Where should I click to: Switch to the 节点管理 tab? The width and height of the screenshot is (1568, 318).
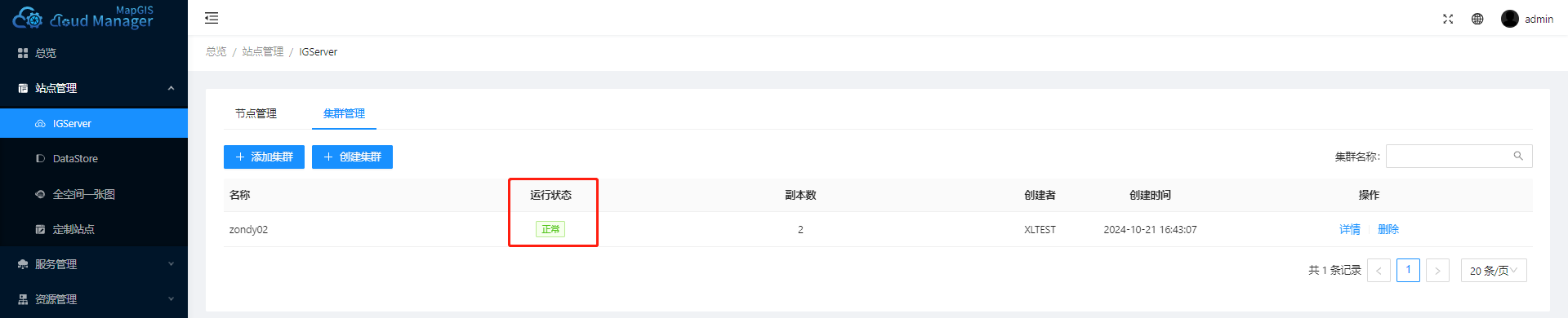point(256,113)
